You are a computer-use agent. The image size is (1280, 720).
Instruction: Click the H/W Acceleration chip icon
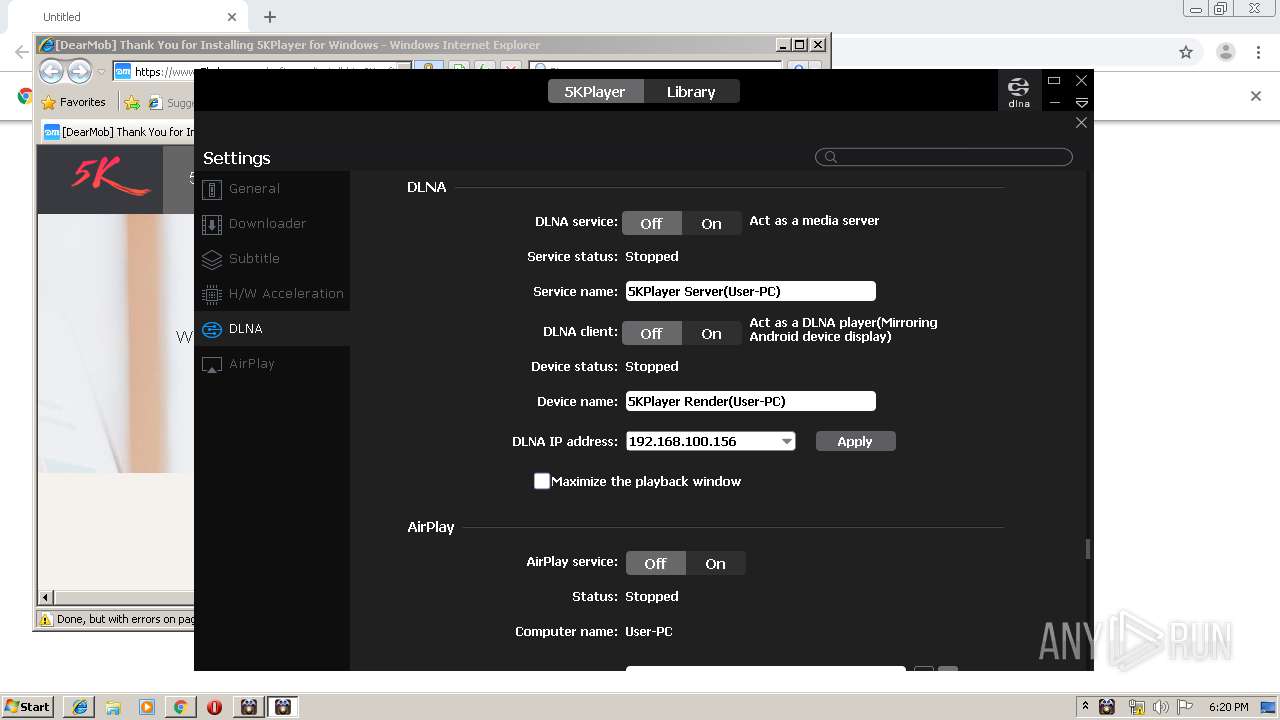(211, 294)
